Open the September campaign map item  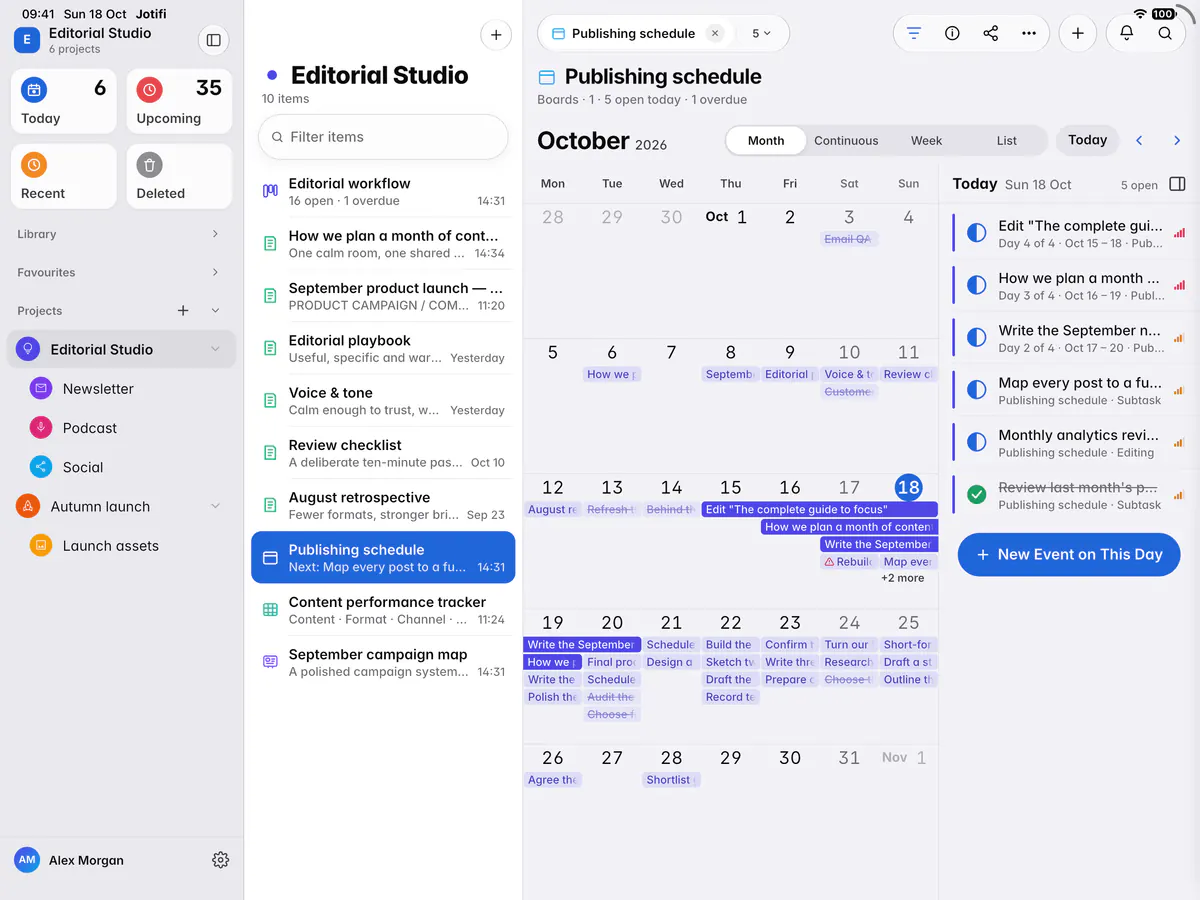pyautogui.click(x=383, y=663)
